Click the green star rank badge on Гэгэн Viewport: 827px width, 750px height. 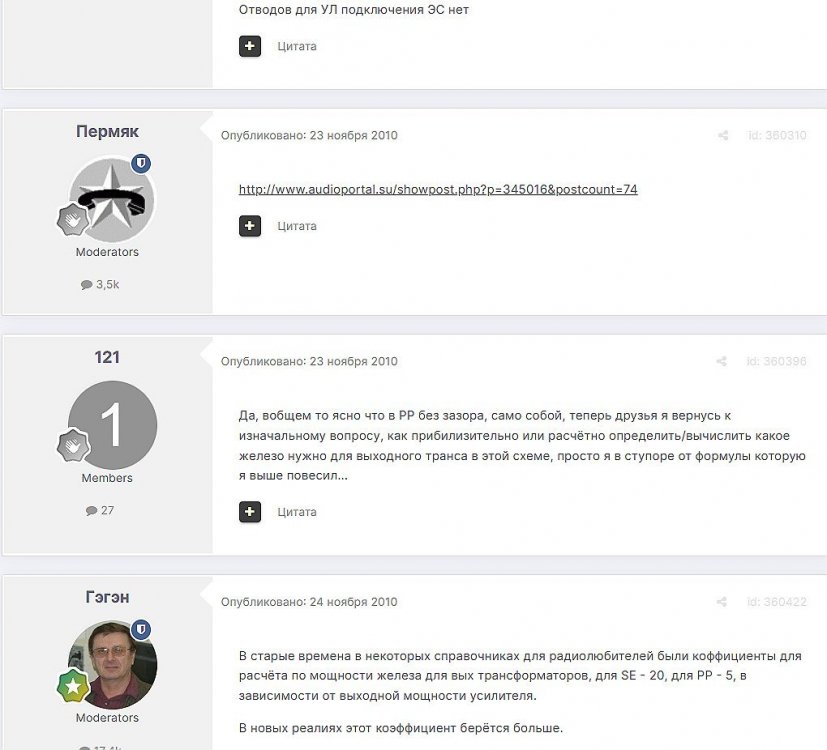[x=73, y=686]
